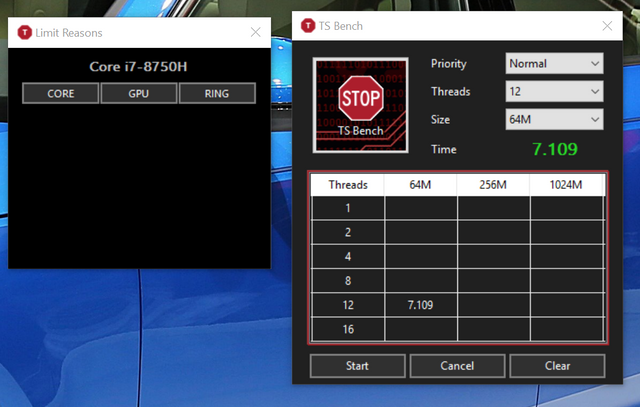Image resolution: width=640 pixels, height=407 pixels.
Task: Click row label 2 in the threads table
Action: (348, 232)
